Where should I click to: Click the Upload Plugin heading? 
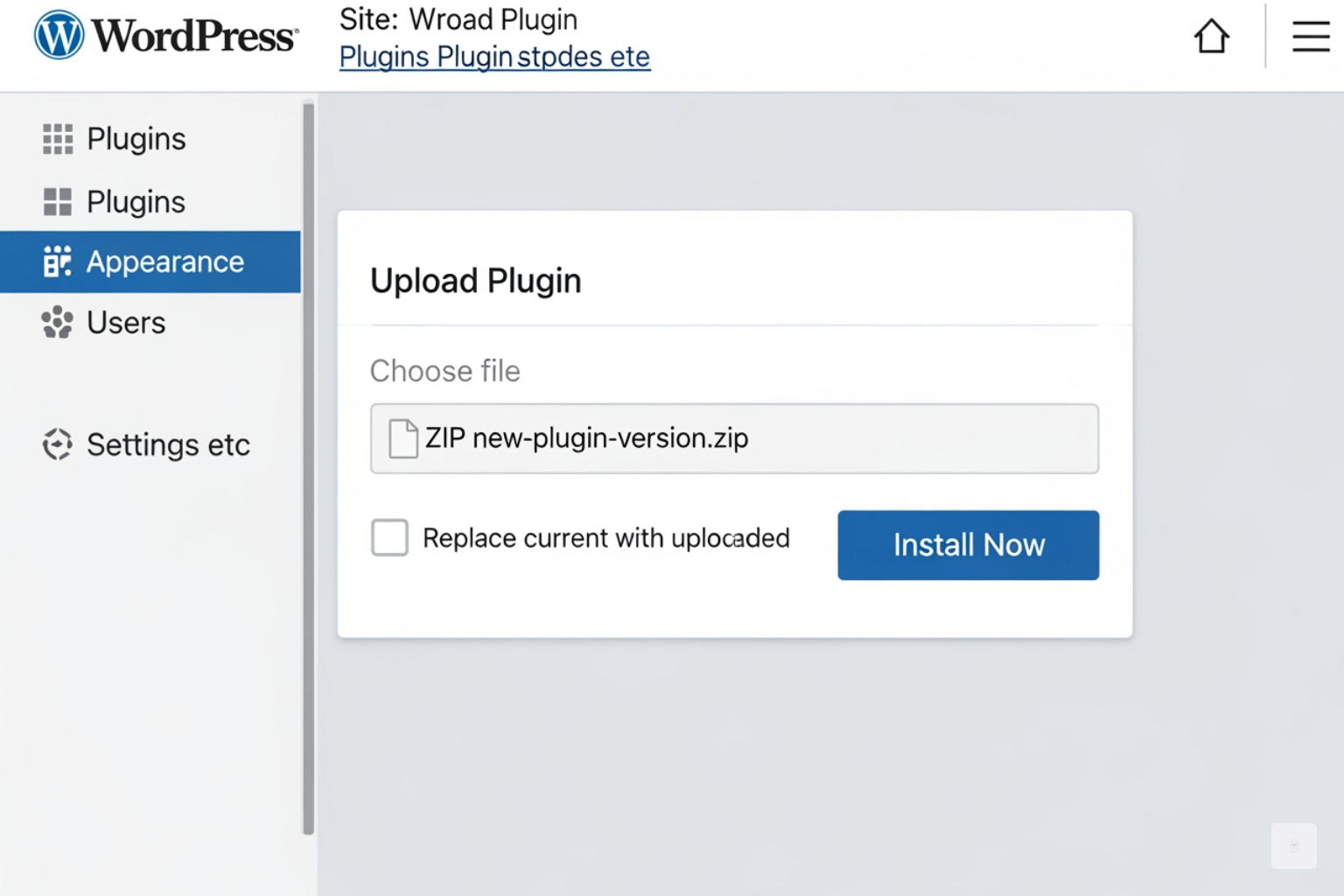[476, 281]
